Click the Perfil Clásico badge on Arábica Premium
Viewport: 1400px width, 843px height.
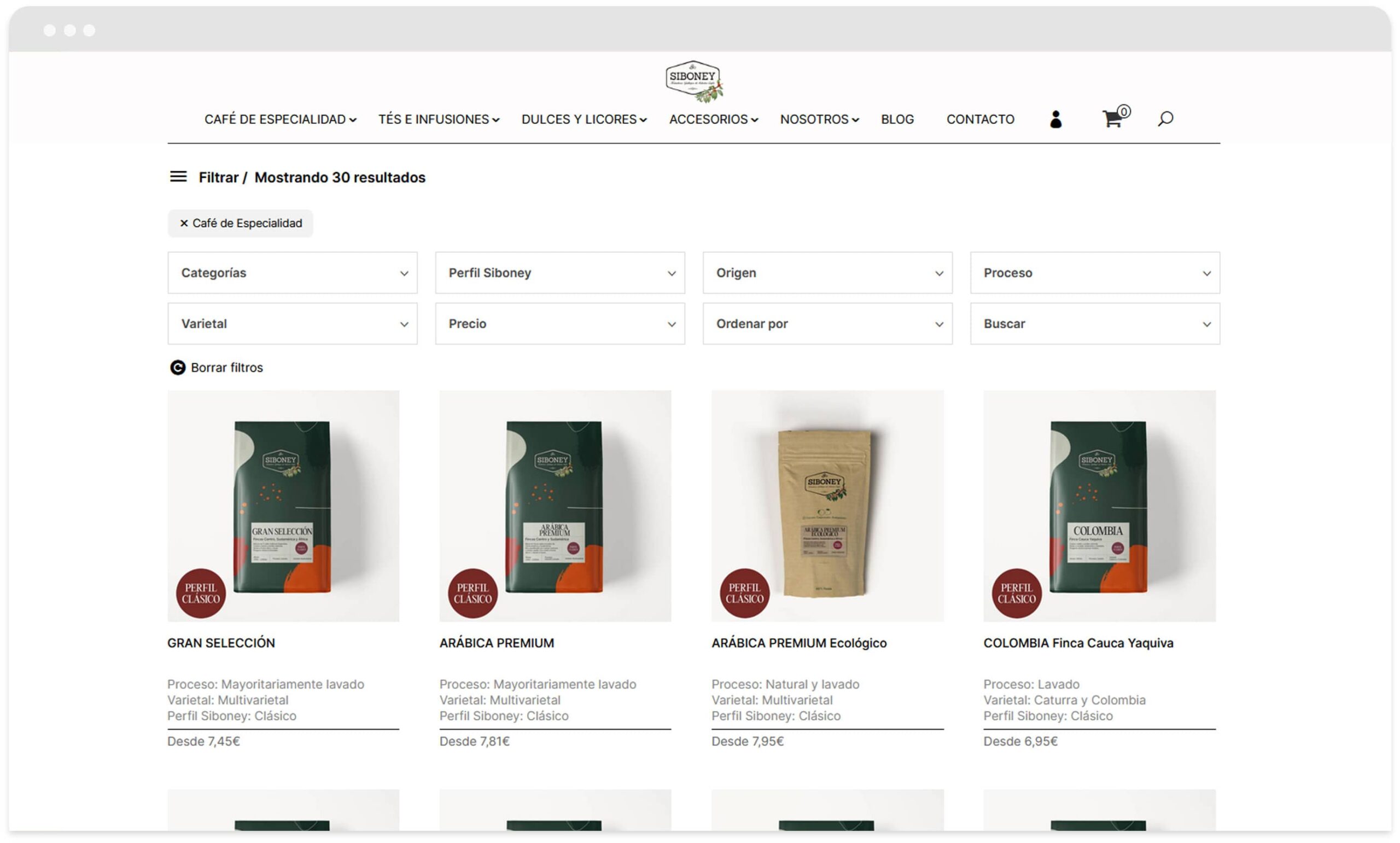[x=473, y=593]
